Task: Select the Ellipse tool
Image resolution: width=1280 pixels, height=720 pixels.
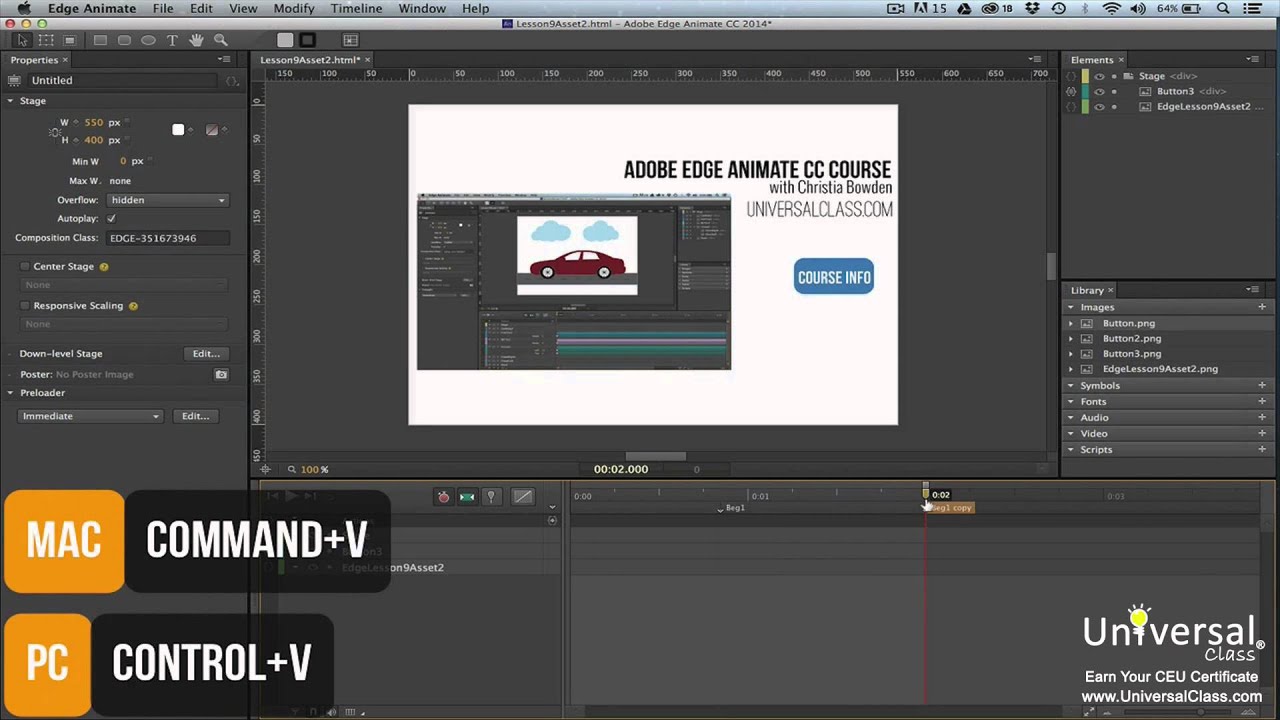Action: click(148, 40)
